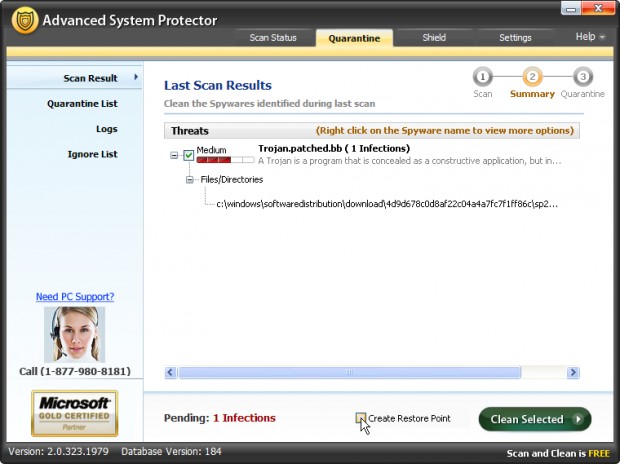
Task: Click the Trojan description text
Action: tap(410, 161)
